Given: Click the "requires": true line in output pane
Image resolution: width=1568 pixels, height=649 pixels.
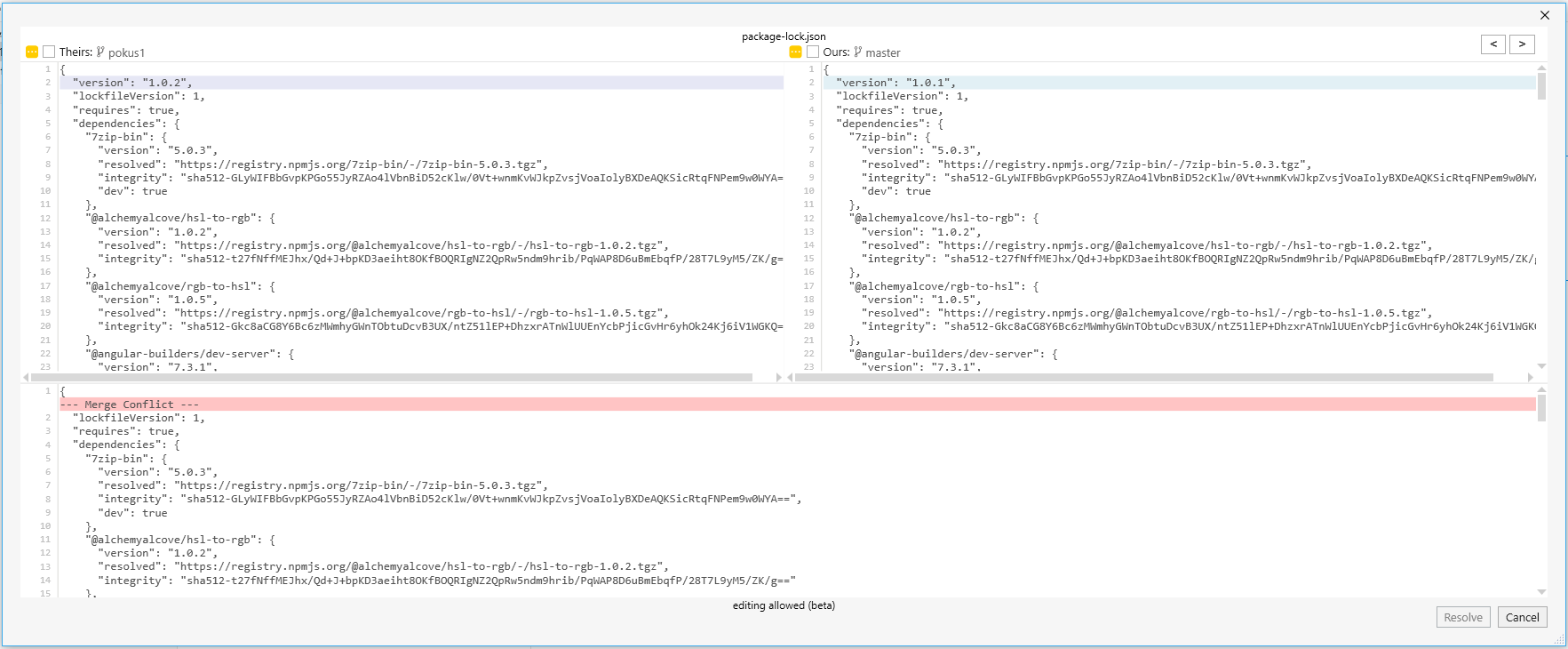Looking at the screenshot, I should coord(126,431).
